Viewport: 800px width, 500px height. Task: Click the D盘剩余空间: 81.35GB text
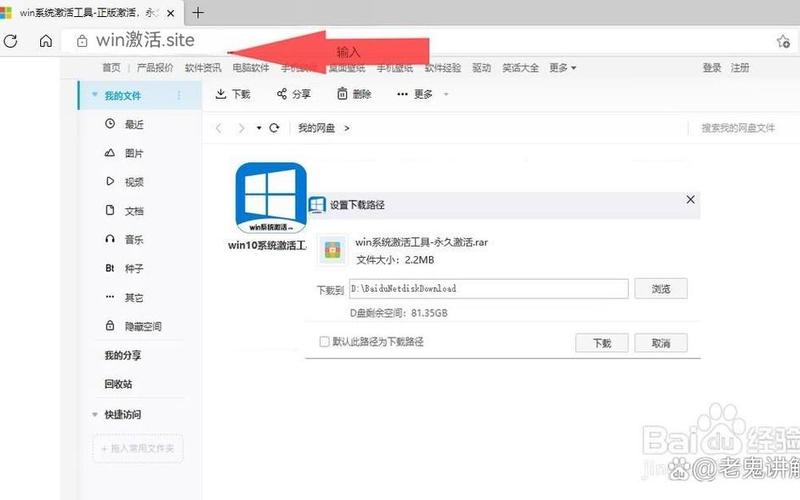(x=398, y=313)
